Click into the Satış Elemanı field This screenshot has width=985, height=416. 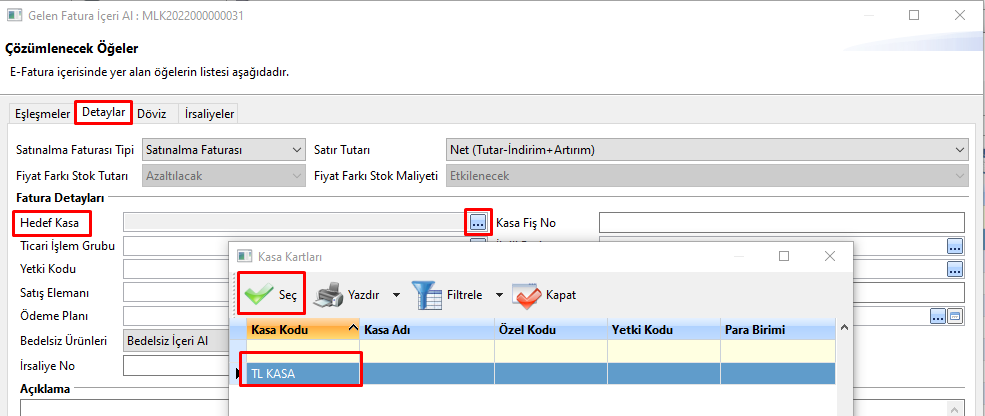[176, 293]
